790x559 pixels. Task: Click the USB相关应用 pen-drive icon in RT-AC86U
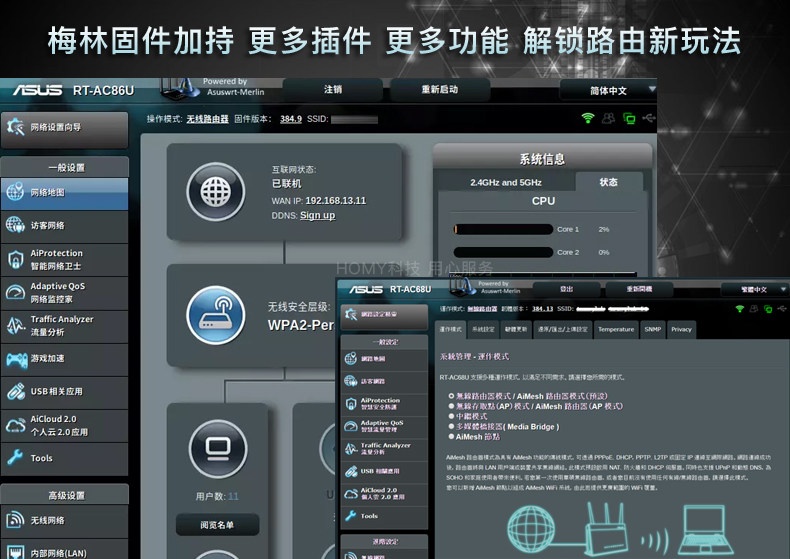tap(16, 391)
